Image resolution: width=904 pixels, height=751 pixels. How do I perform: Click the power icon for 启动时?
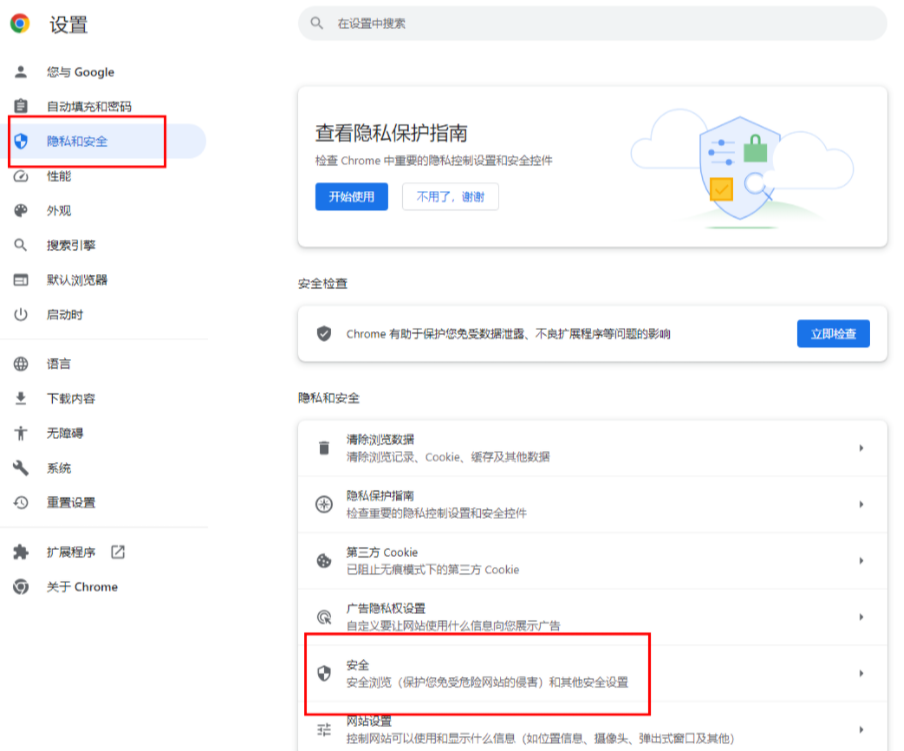coord(21,314)
